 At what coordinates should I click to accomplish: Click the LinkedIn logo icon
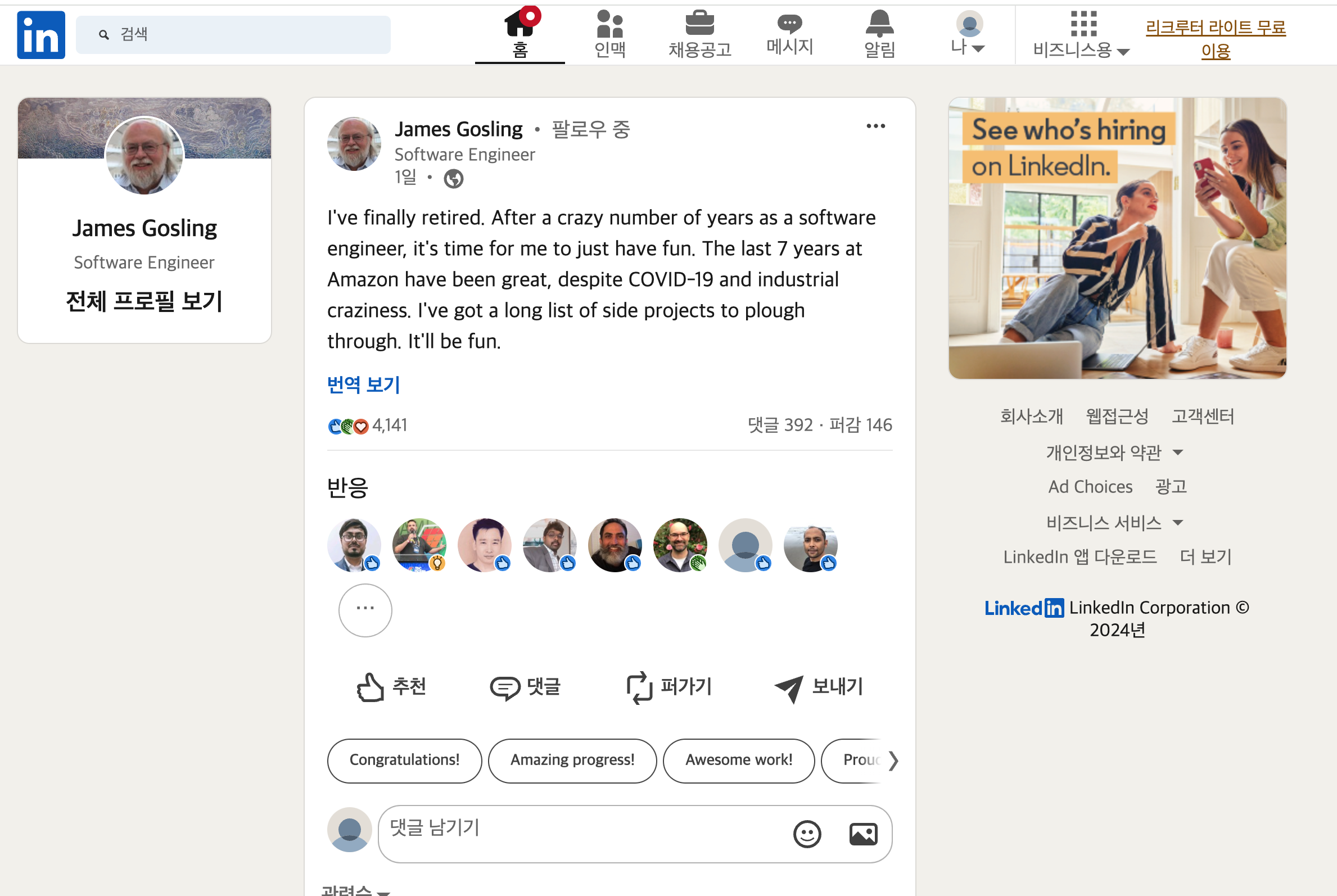(40, 35)
